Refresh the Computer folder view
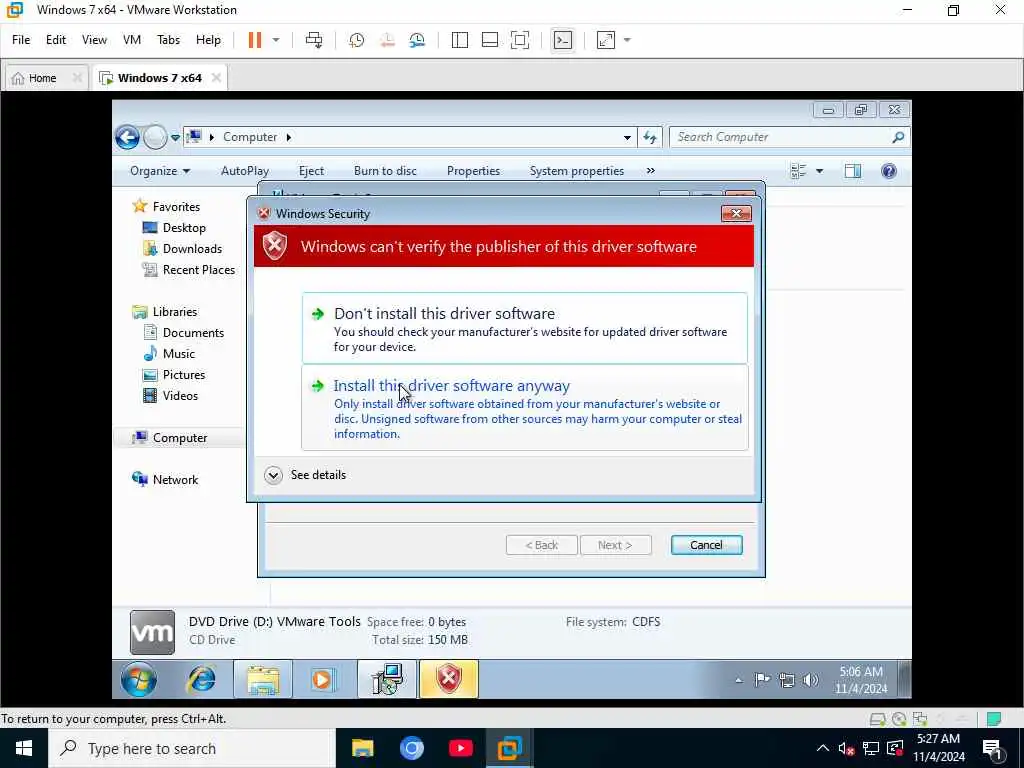 [x=650, y=137]
